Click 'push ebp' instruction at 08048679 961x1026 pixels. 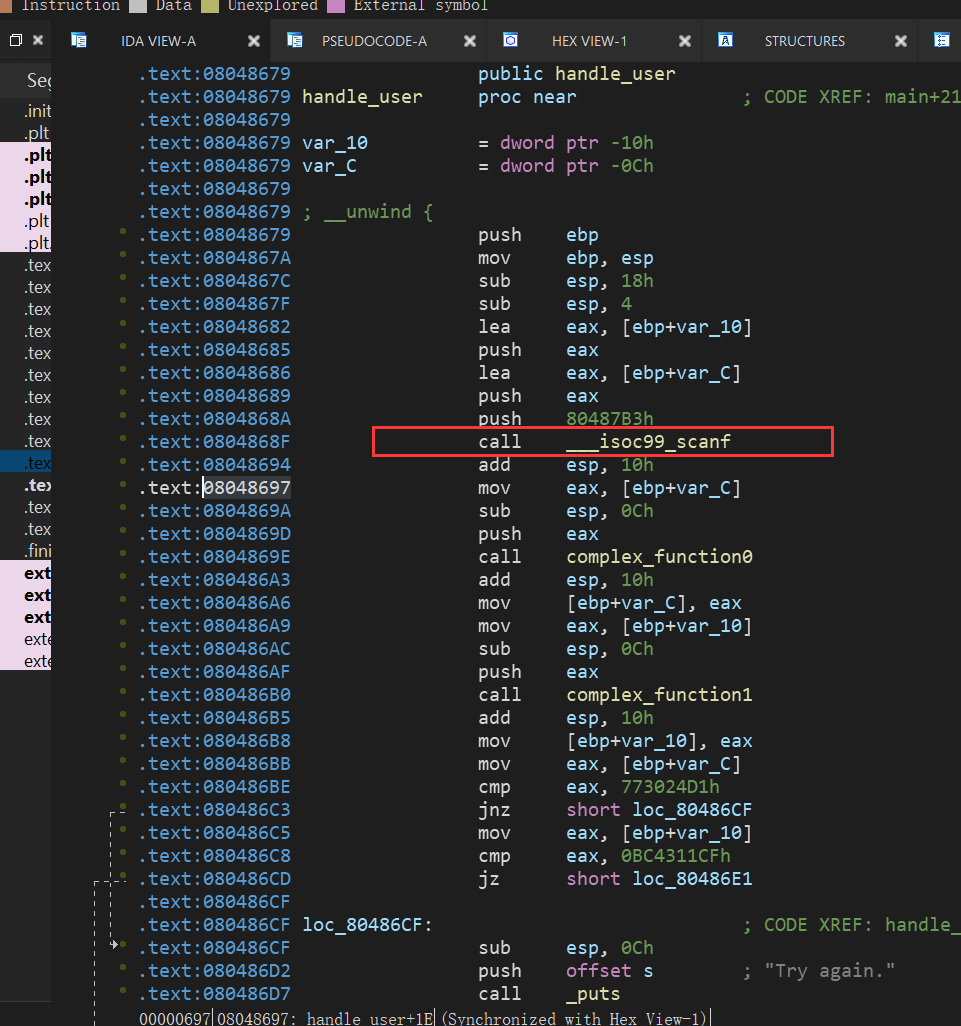(538, 235)
